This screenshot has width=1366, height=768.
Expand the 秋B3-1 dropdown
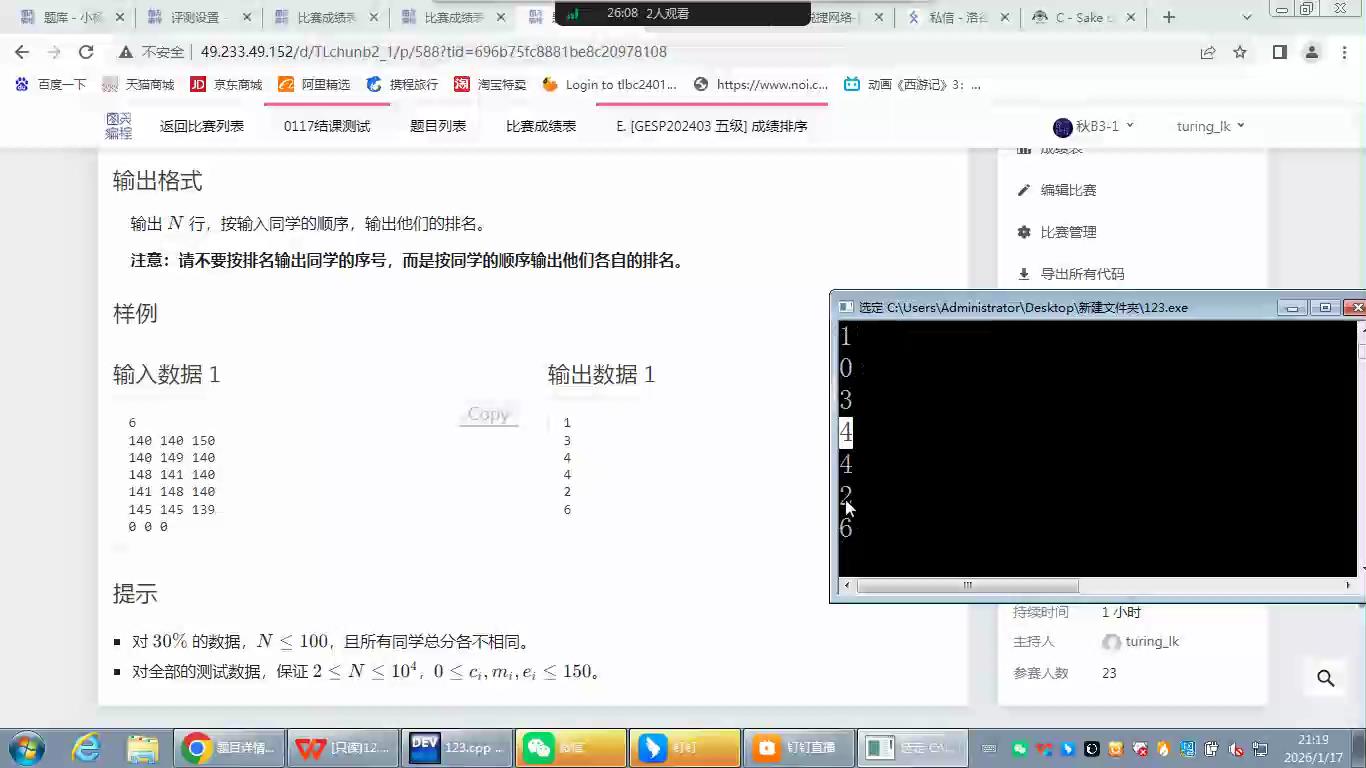(x=1094, y=126)
